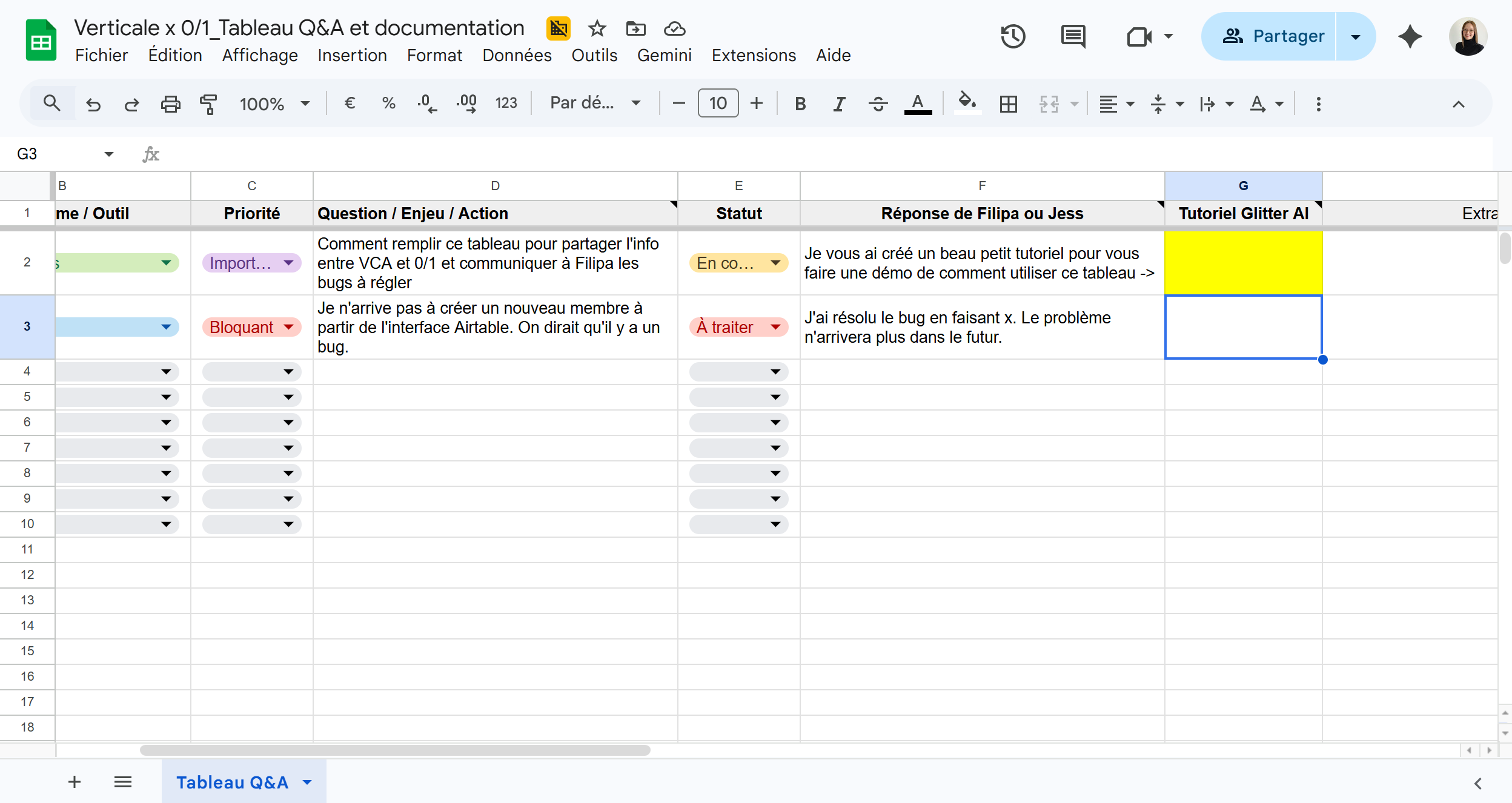Open the Données menu
This screenshot has width=1512, height=803.
[x=517, y=55]
